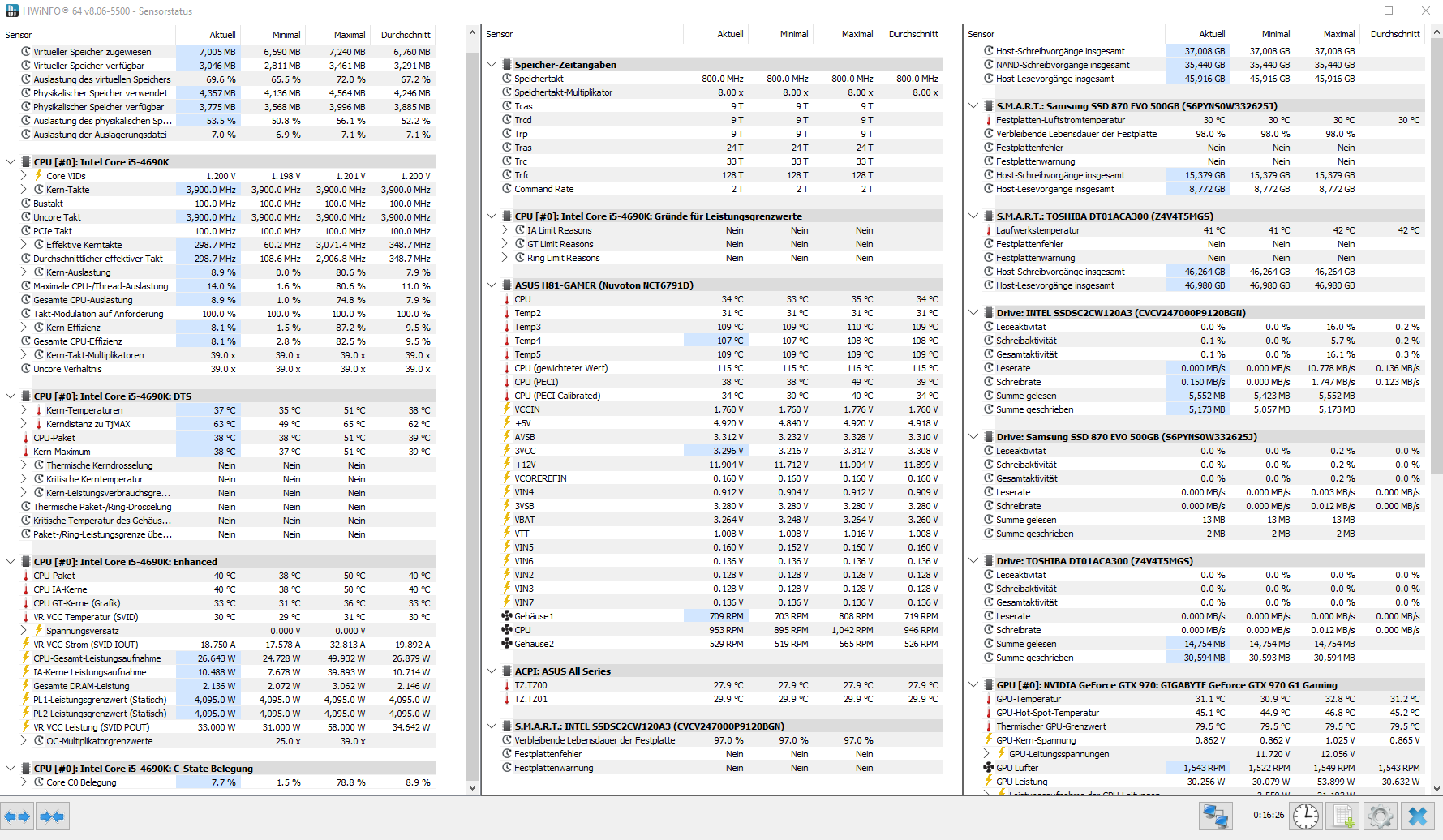Expand the GPU-Leitungsspannungen row
The height and width of the screenshot is (840, 1443).
(986, 754)
